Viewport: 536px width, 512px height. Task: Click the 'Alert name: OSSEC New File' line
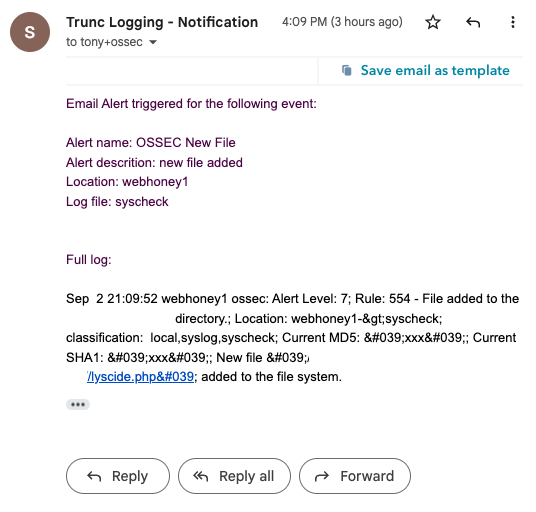click(151, 143)
